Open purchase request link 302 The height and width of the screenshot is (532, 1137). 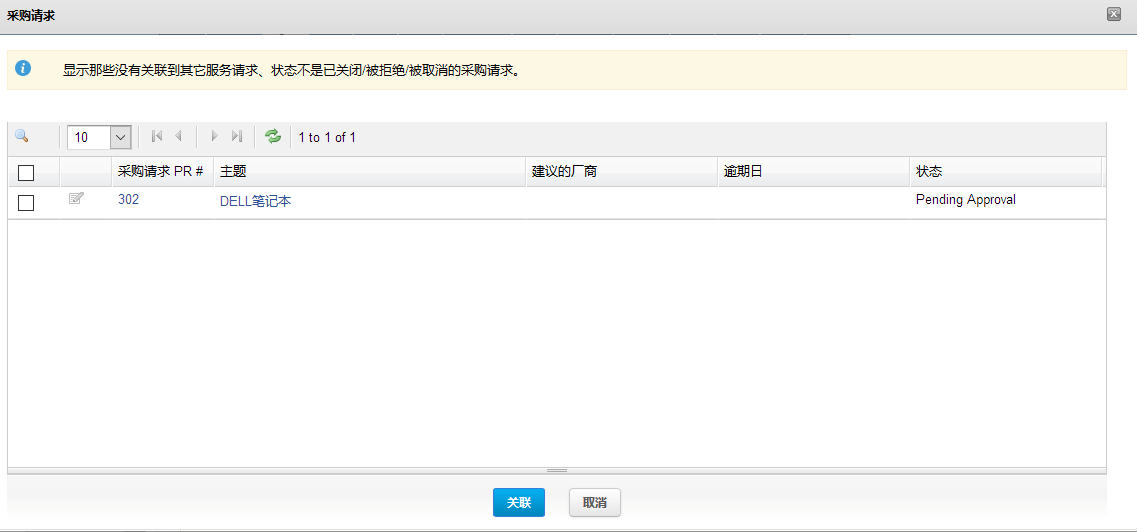(x=128, y=200)
